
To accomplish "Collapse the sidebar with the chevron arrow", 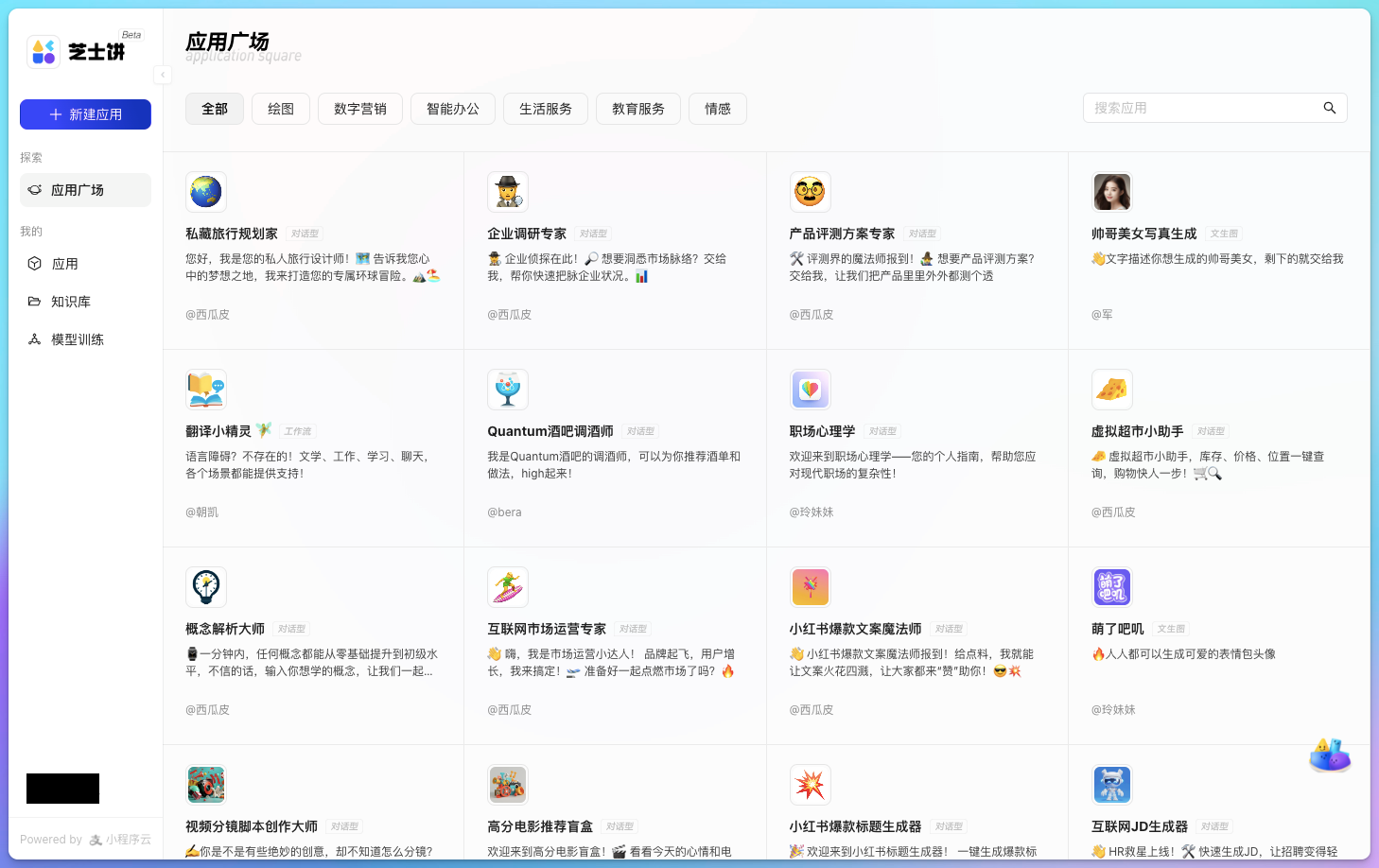I will [x=163, y=75].
